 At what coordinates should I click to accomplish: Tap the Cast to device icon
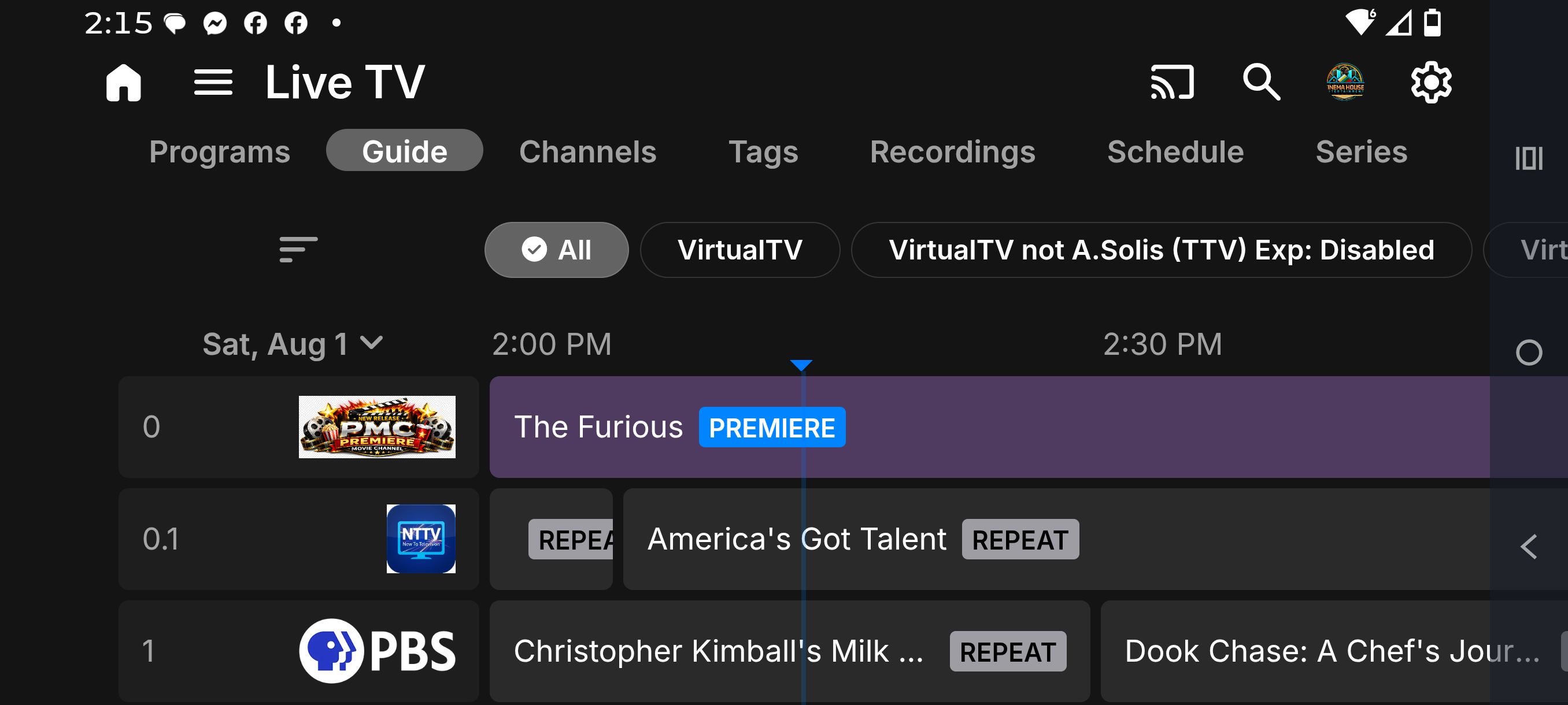click(1172, 83)
